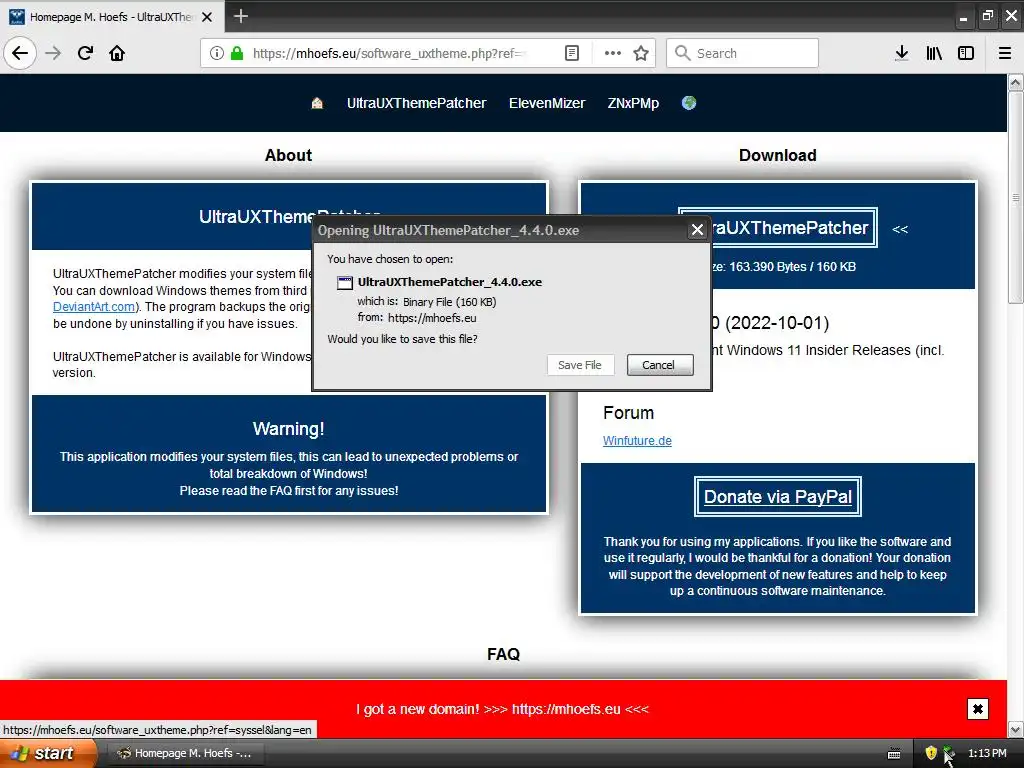Open the downloads arrow panel

tap(902, 53)
